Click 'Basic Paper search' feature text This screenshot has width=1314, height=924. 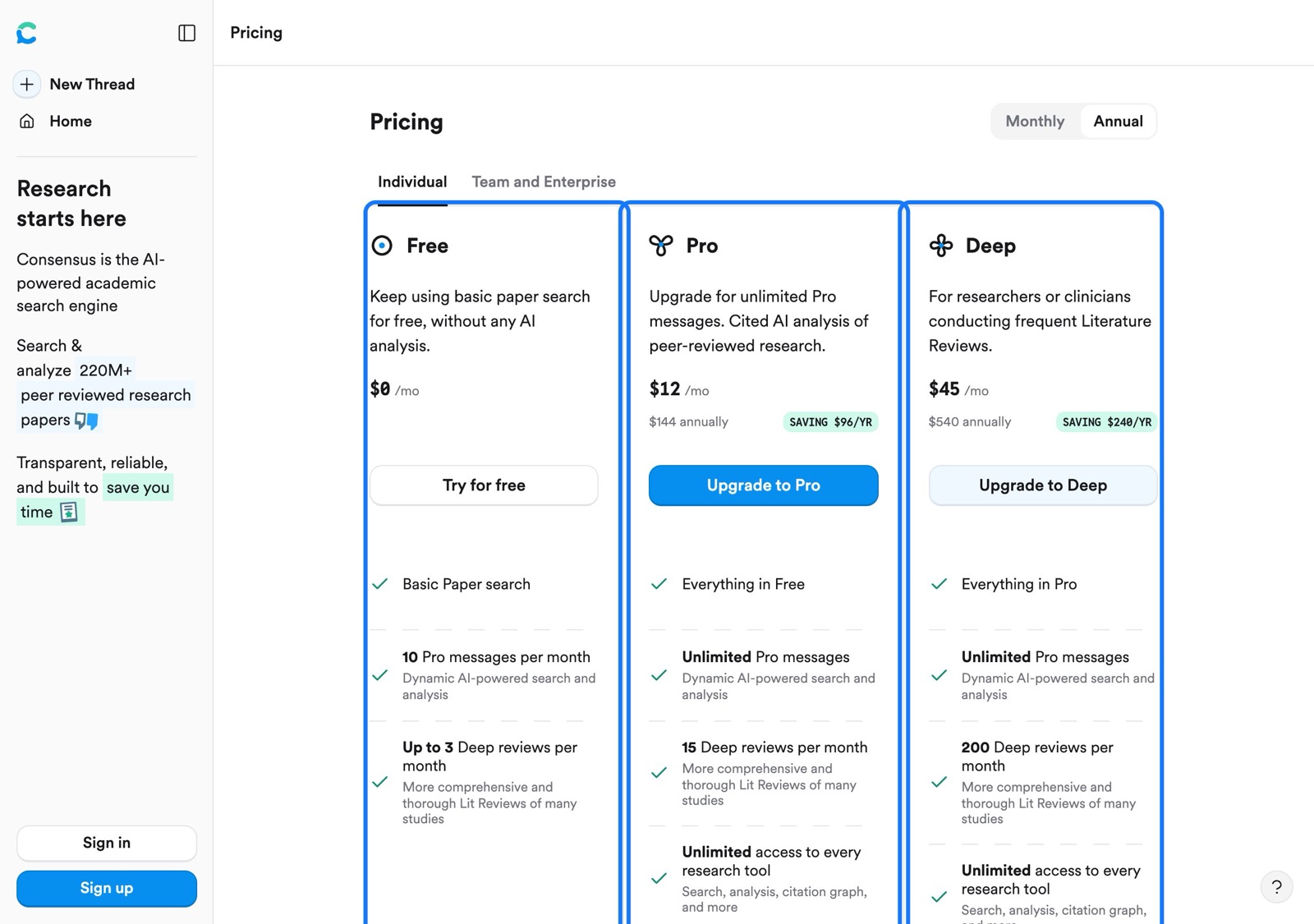466,584
